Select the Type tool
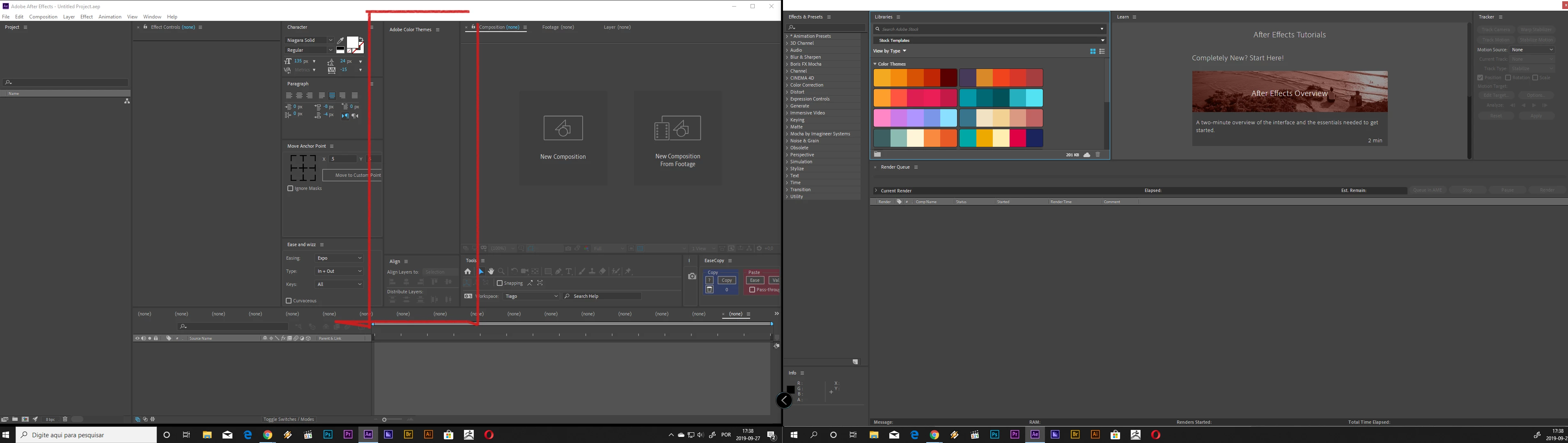Screen dimensions: 1568x443 (x=569, y=272)
